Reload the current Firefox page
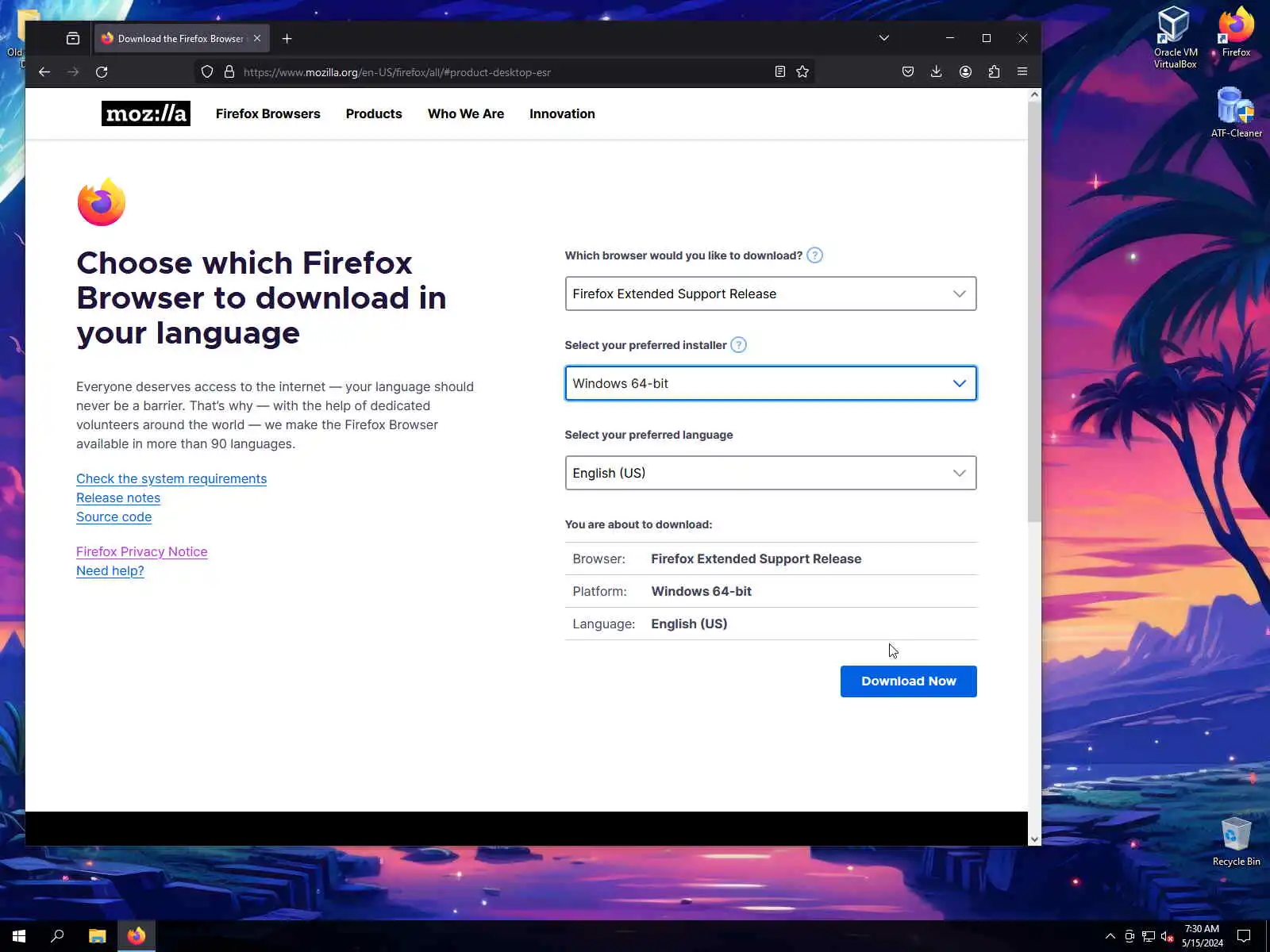 pyautogui.click(x=102, y=72)
